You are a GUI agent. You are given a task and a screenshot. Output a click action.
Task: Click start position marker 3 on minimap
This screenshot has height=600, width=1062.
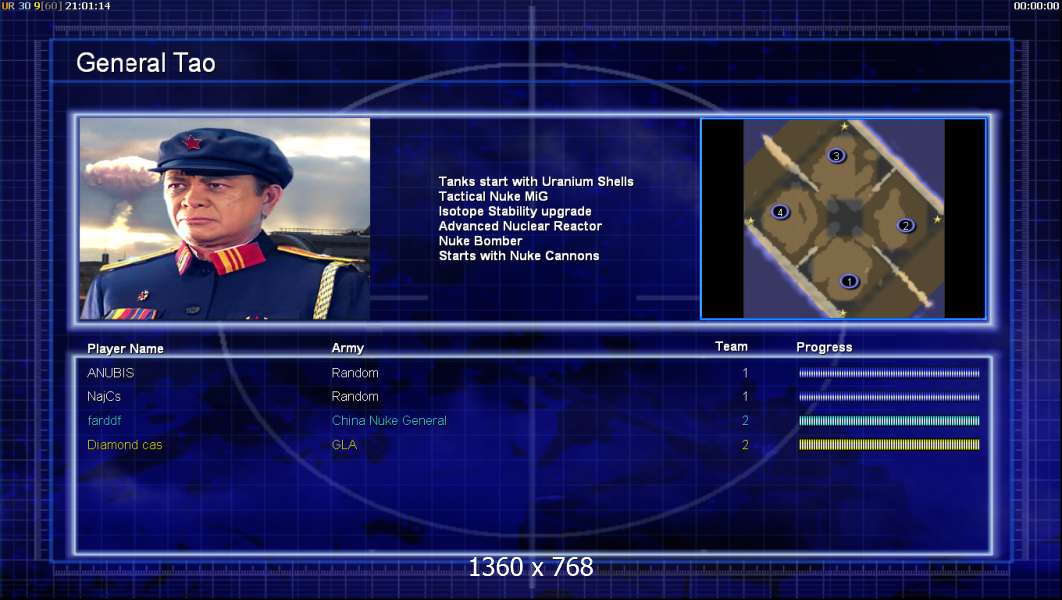(x=836, y=156)
